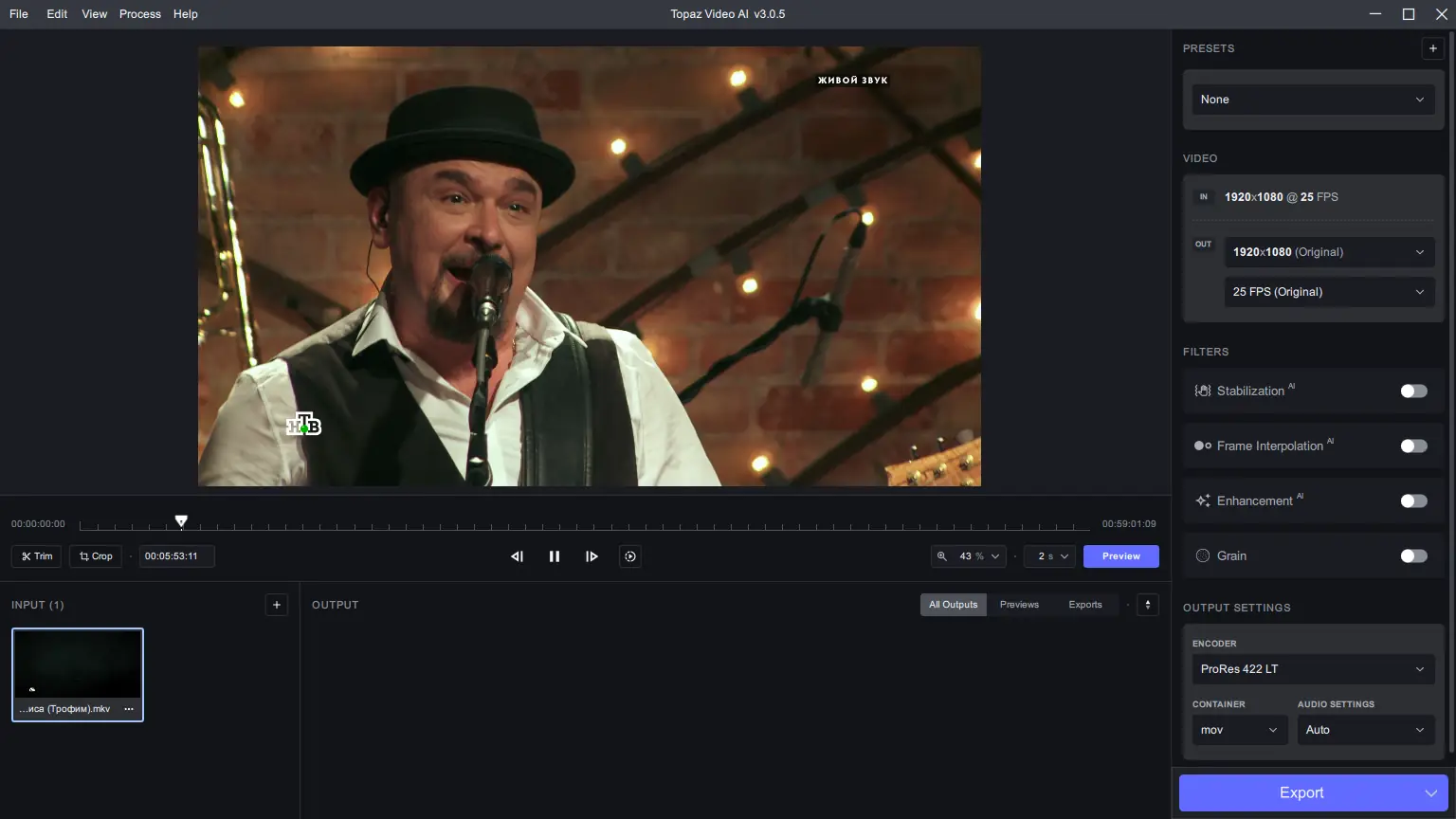Screen dimensions: 1456x819
Task: Click the timeline scrubber track
Action: click(585, 526)
